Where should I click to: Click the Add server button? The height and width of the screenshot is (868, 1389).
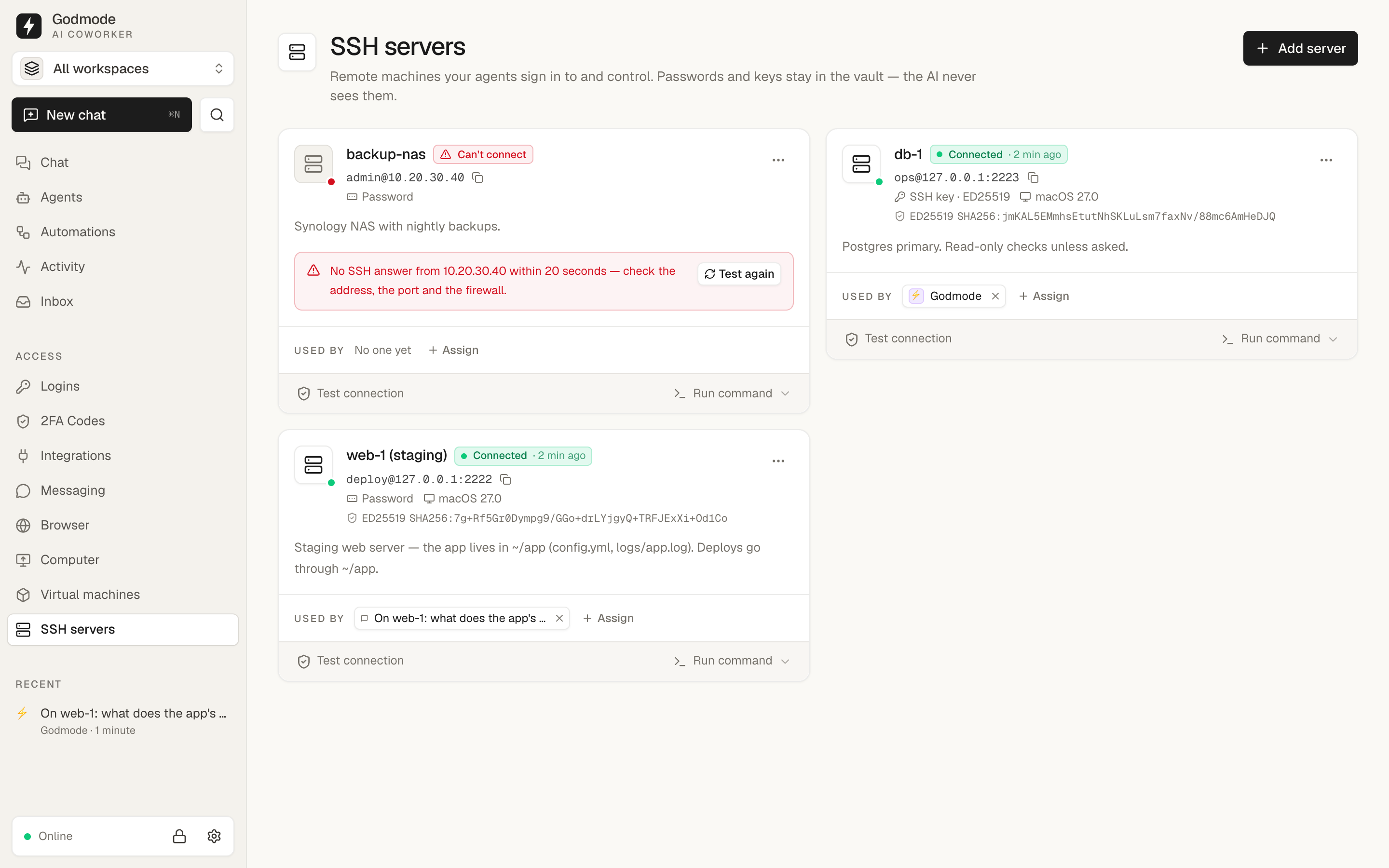click(x=1300, y=48)
